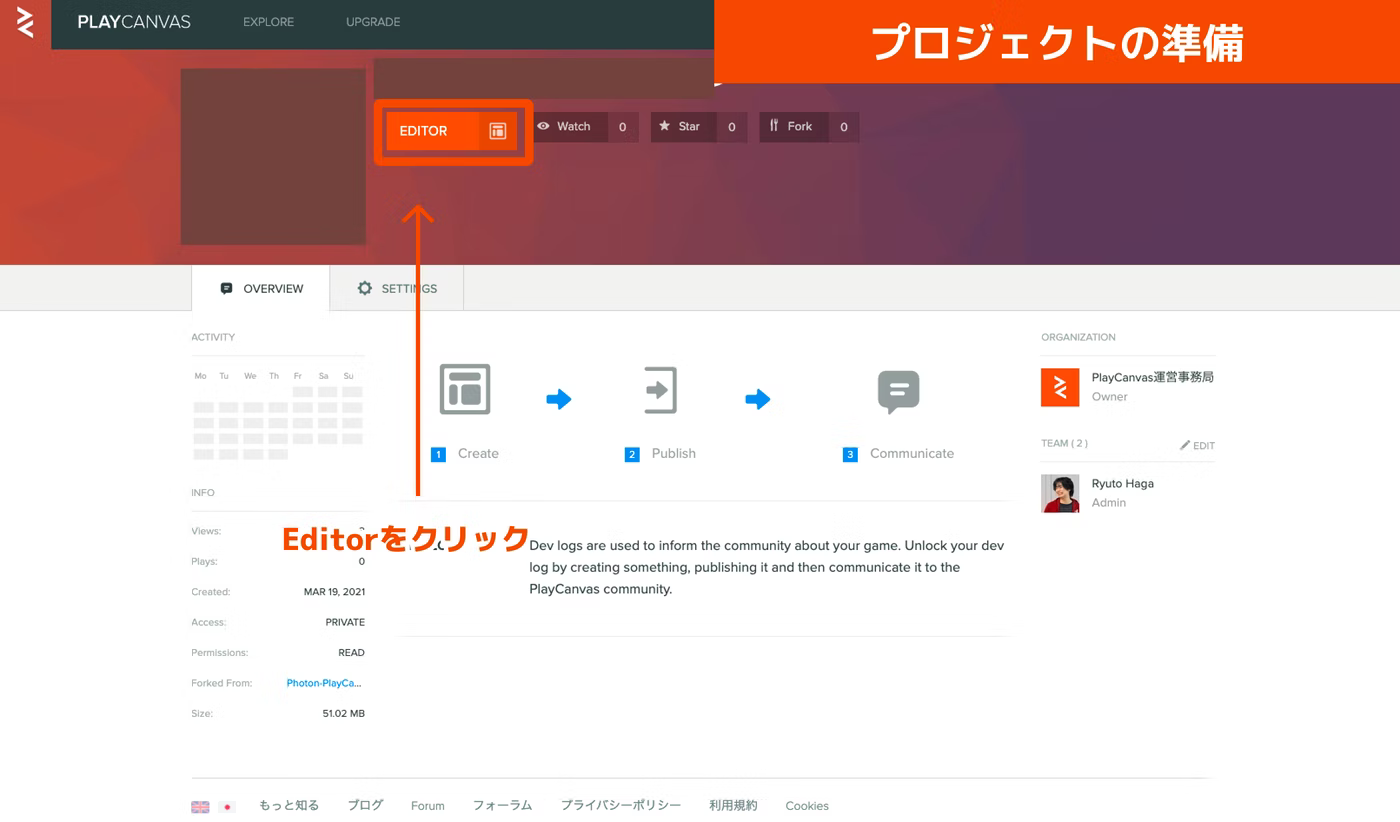
Task: Switch language with the Japan flag
Action: click(227, 807)
